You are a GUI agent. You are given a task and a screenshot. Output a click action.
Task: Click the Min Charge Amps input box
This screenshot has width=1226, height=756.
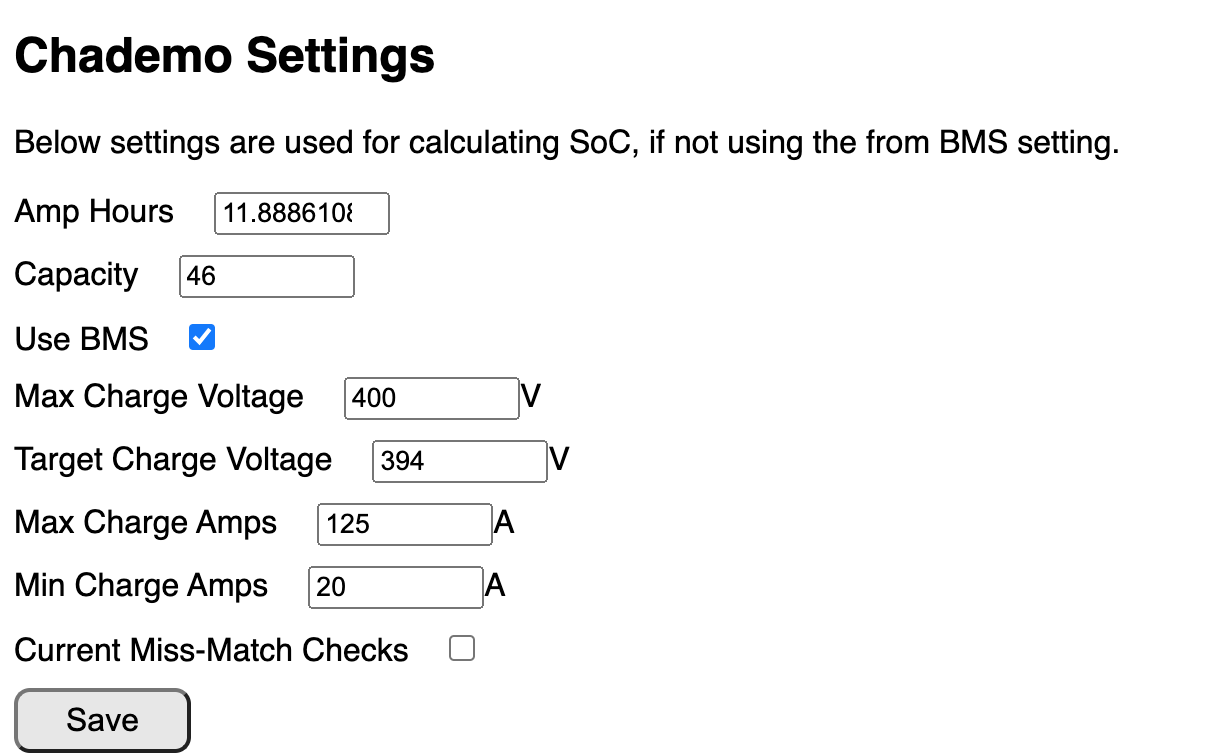tap(395, 587)
